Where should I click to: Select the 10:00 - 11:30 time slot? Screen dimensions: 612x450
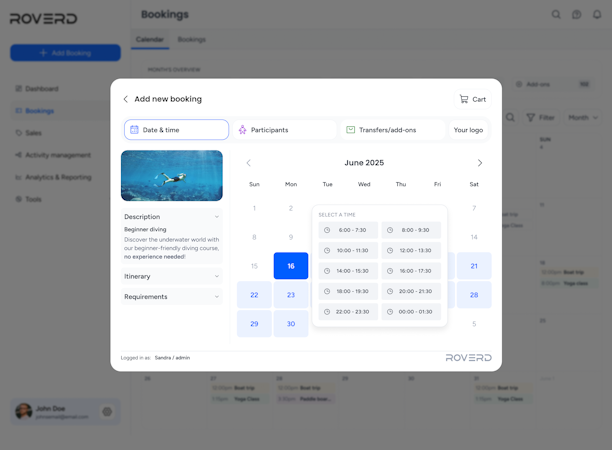click(x=348, y=251)
